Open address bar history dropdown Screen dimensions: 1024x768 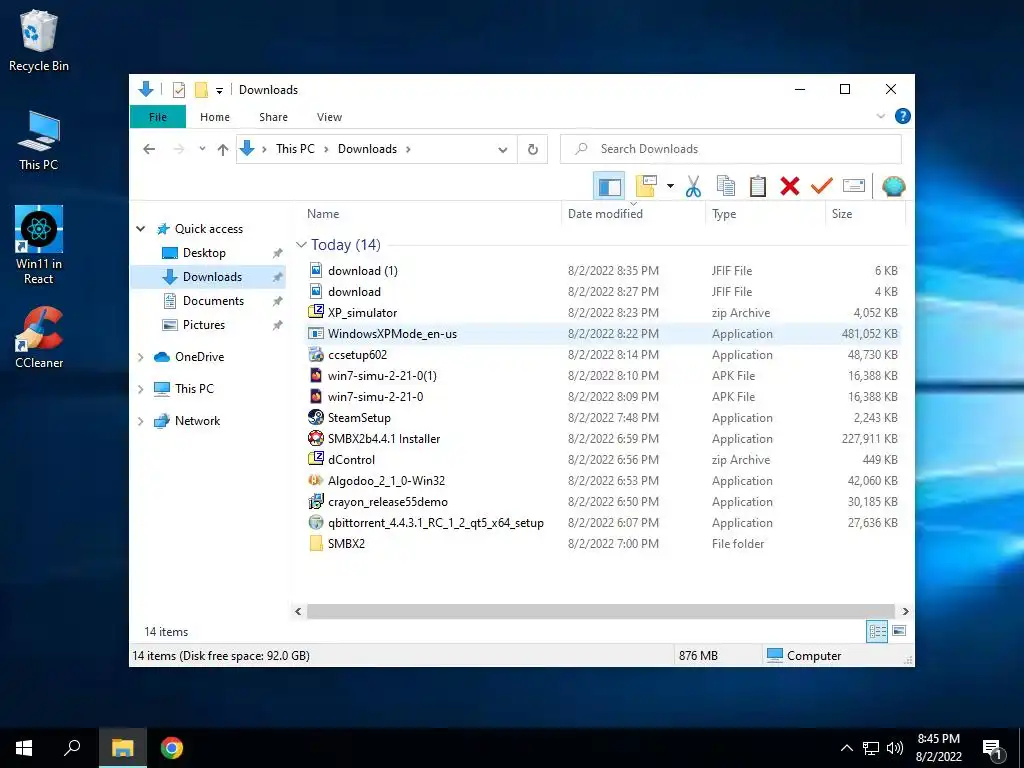502,150
